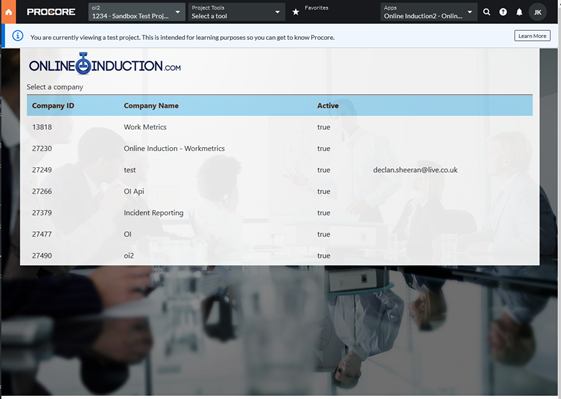Click the Procore logo
This screenshot has height=399, width=561.
pyautogui.click(x=51, y=12)
